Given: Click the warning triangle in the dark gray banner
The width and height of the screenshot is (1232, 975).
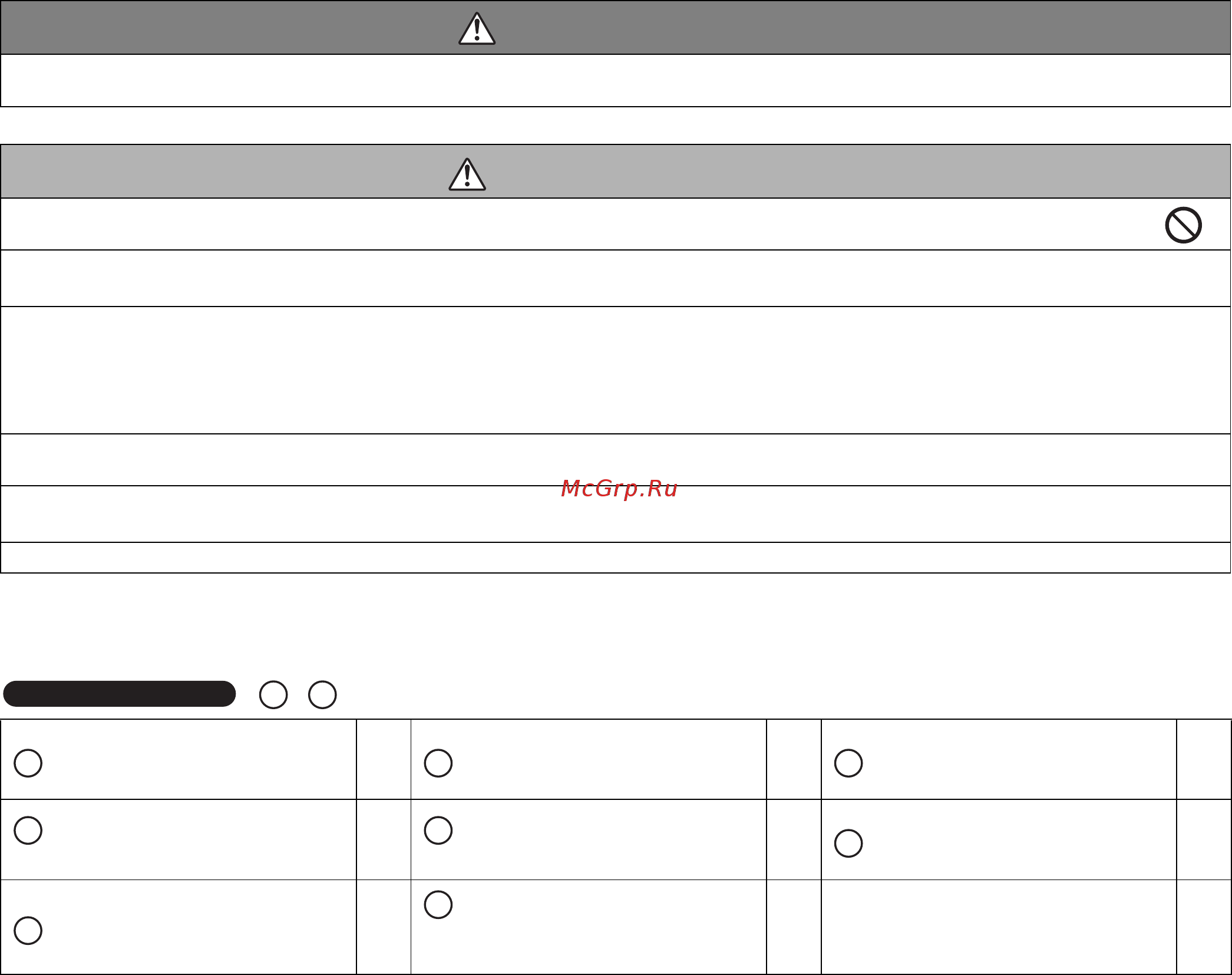Looking at the screenshot, I should 477,28.
